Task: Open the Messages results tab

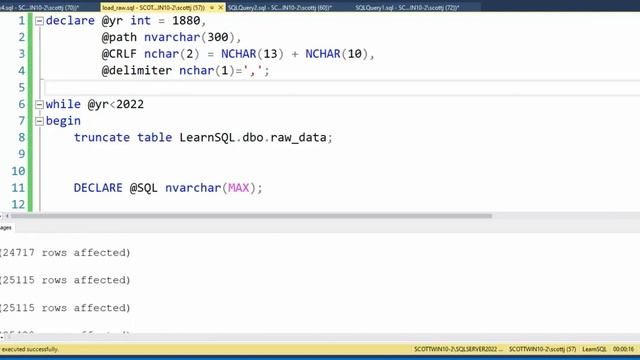Action: 6,228
